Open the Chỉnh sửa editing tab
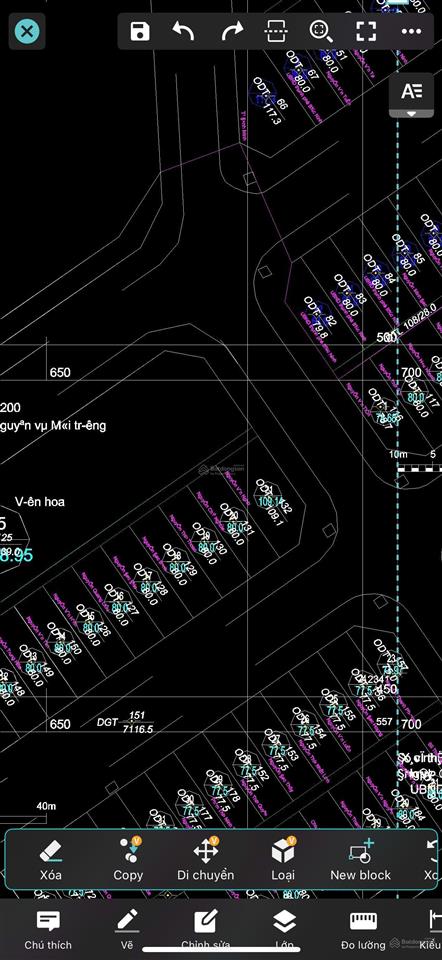 click(x=206, y=931)
